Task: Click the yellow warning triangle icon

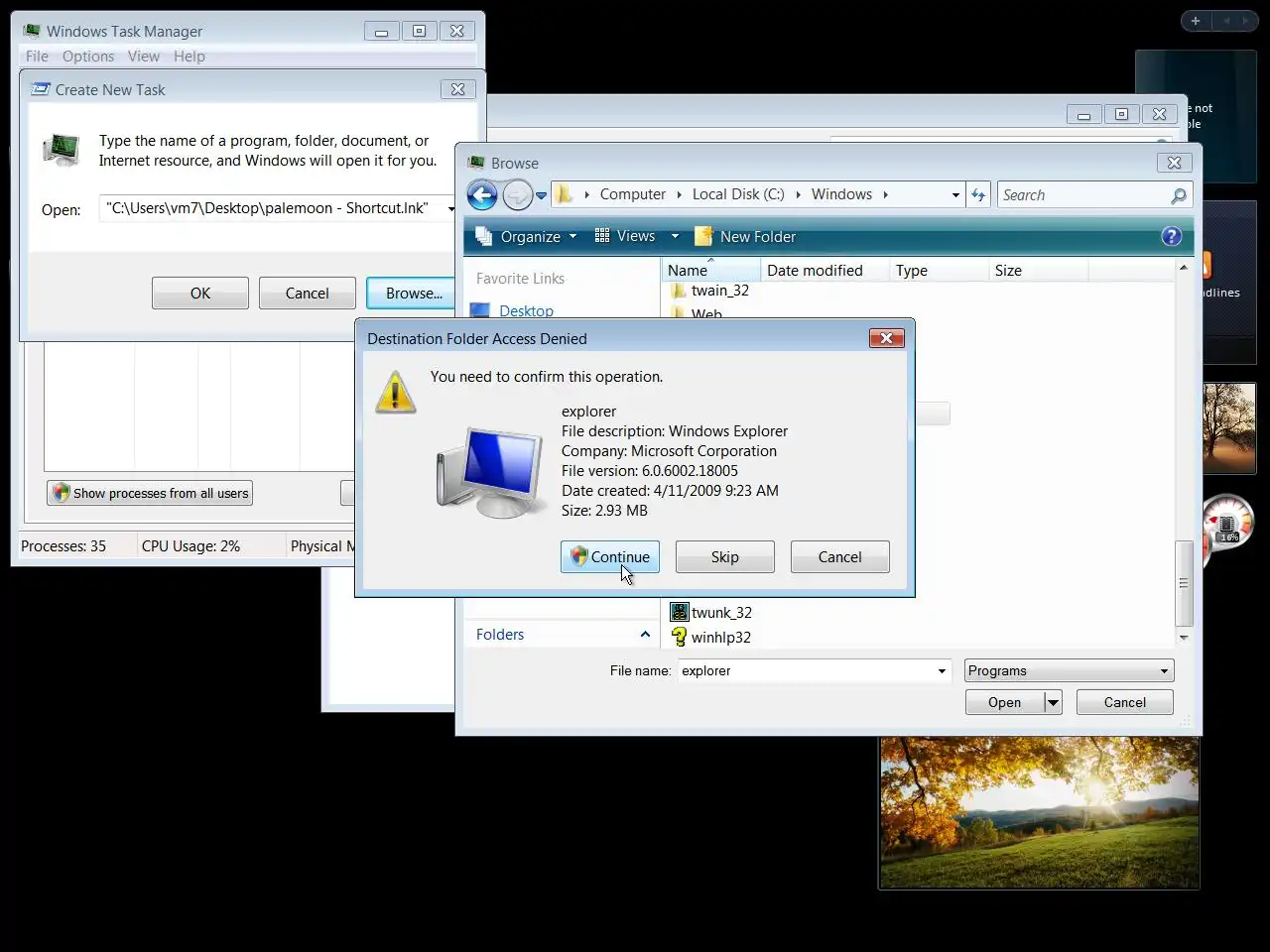Action: [x=395, y=392]
